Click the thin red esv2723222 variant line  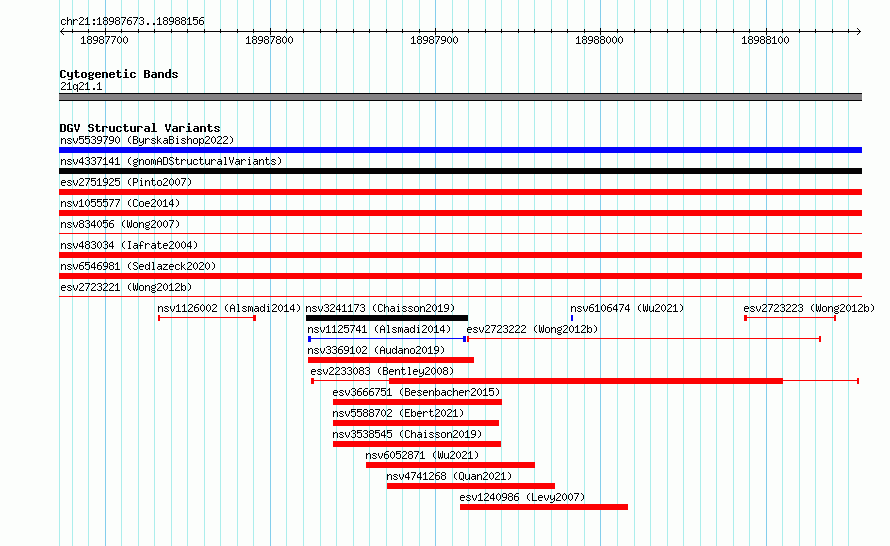pyautogui.click(x=644, y=339)
